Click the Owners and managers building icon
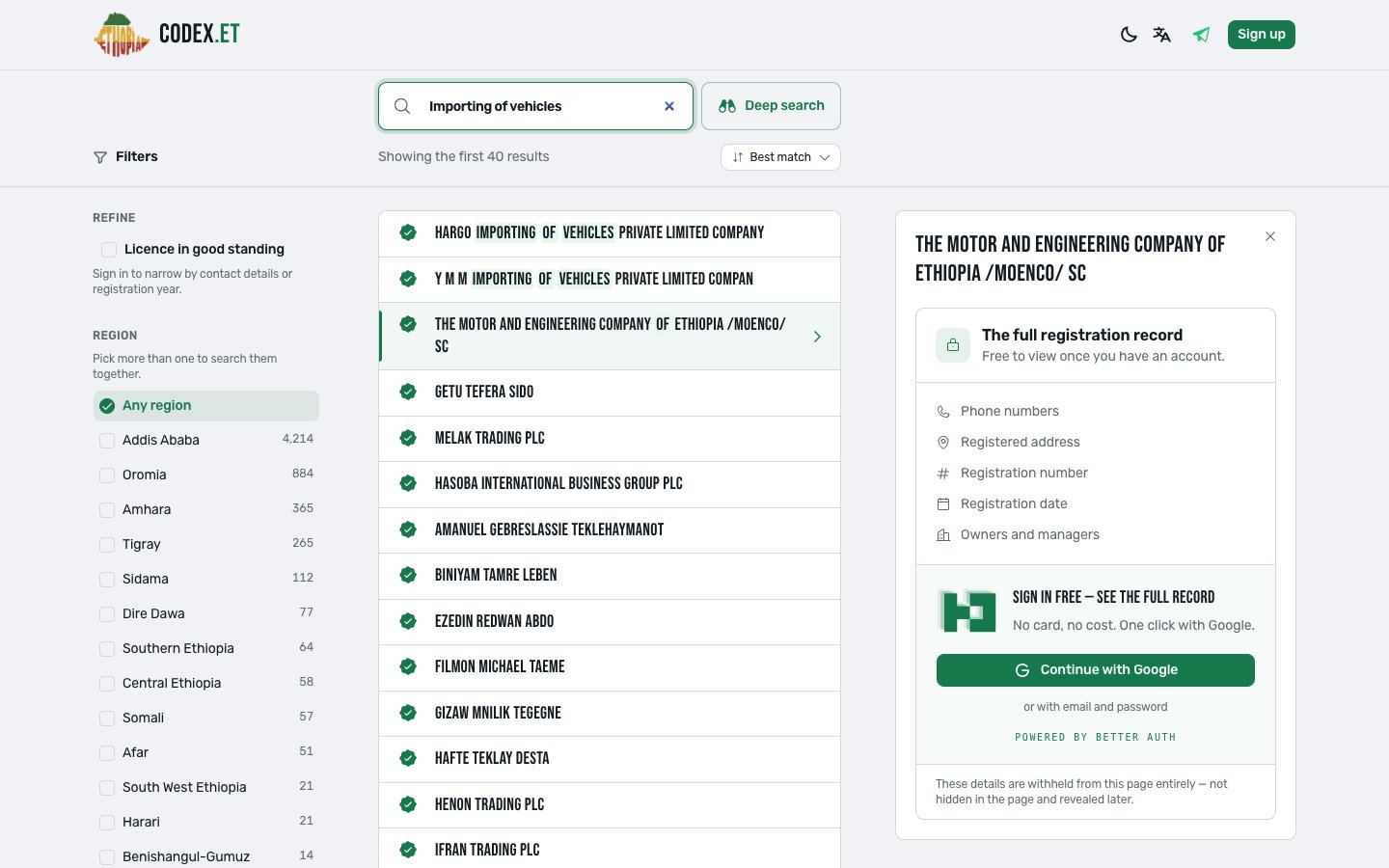The image size is (1389, 868). coord(943,535)
